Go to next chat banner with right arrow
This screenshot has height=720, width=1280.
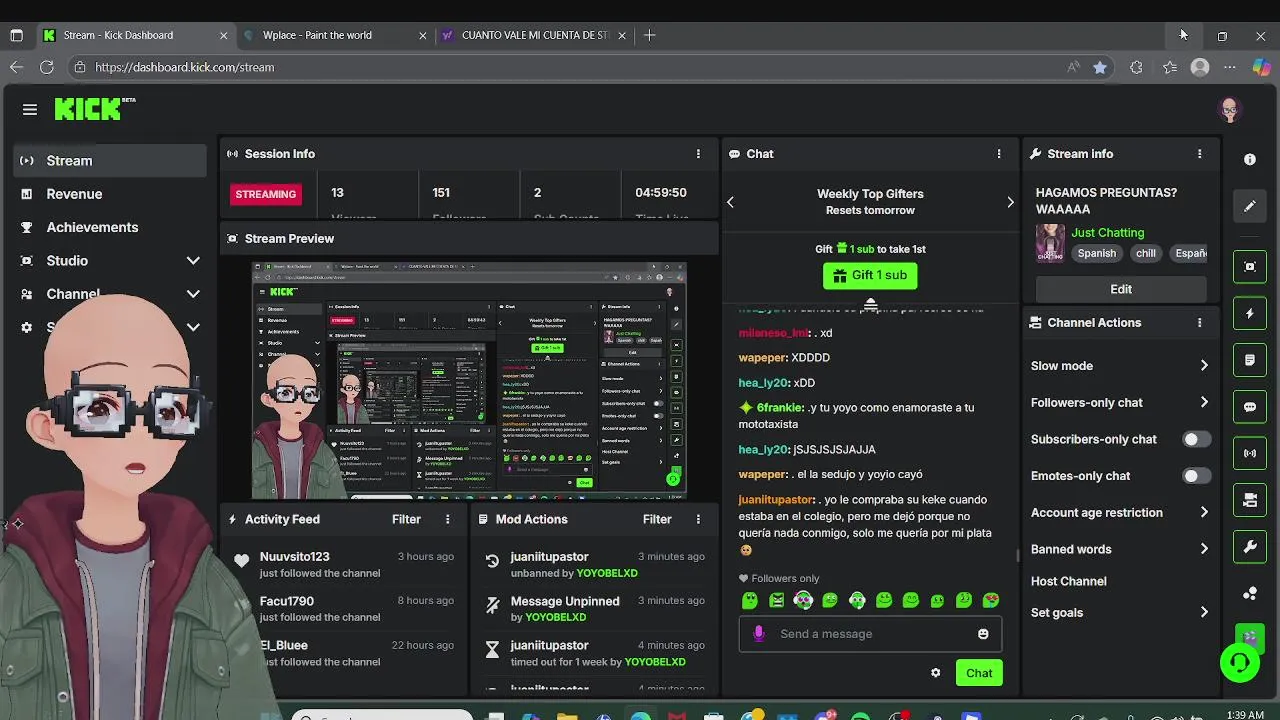[1010, 202]
